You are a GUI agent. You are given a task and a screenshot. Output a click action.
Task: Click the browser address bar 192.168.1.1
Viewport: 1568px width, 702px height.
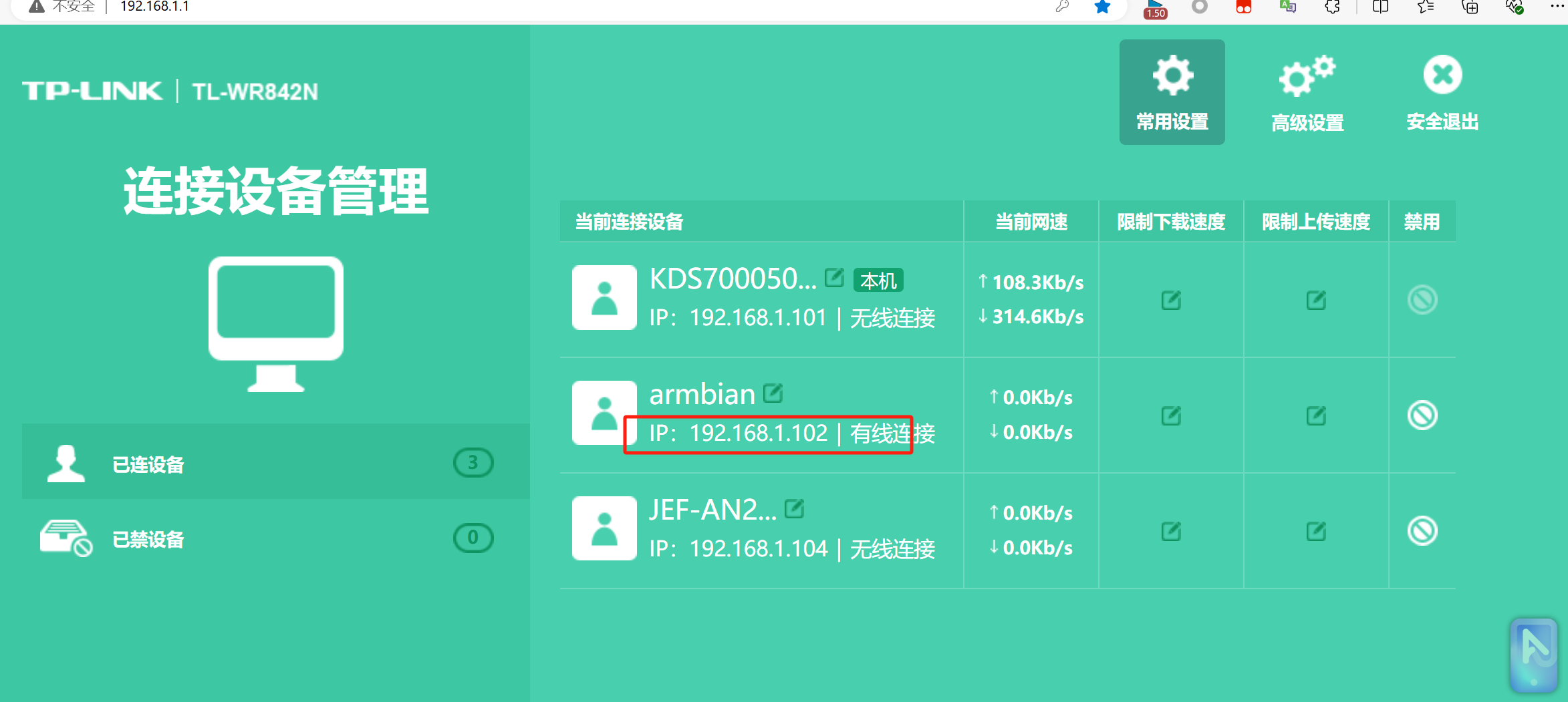click(x=155, y=7)
